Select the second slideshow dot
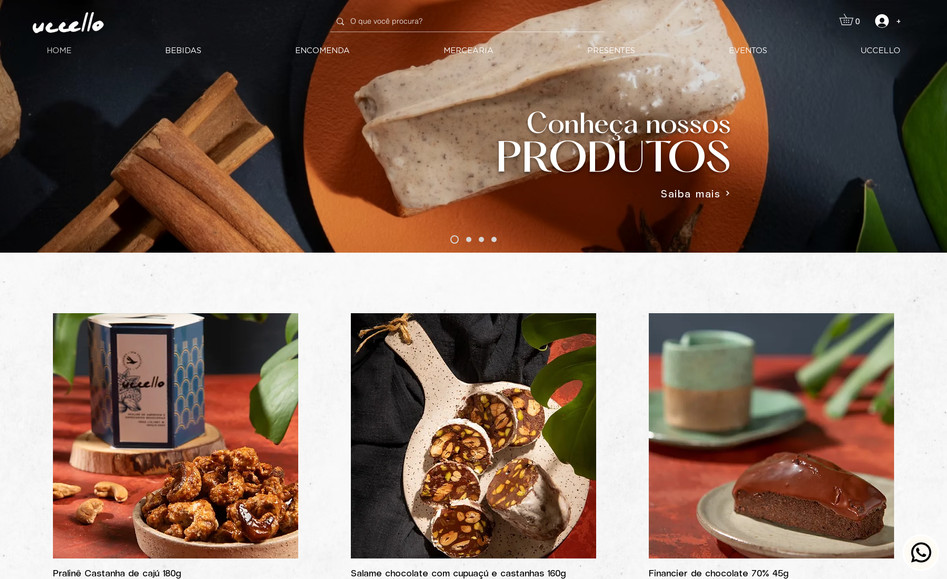This screenshot has width=947, height=579. 469,240
